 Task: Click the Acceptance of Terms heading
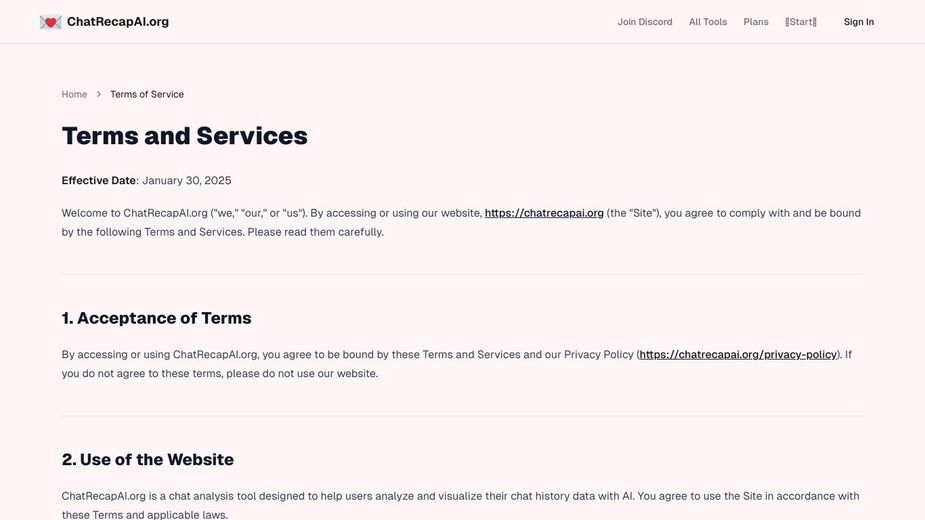[156, 318]
